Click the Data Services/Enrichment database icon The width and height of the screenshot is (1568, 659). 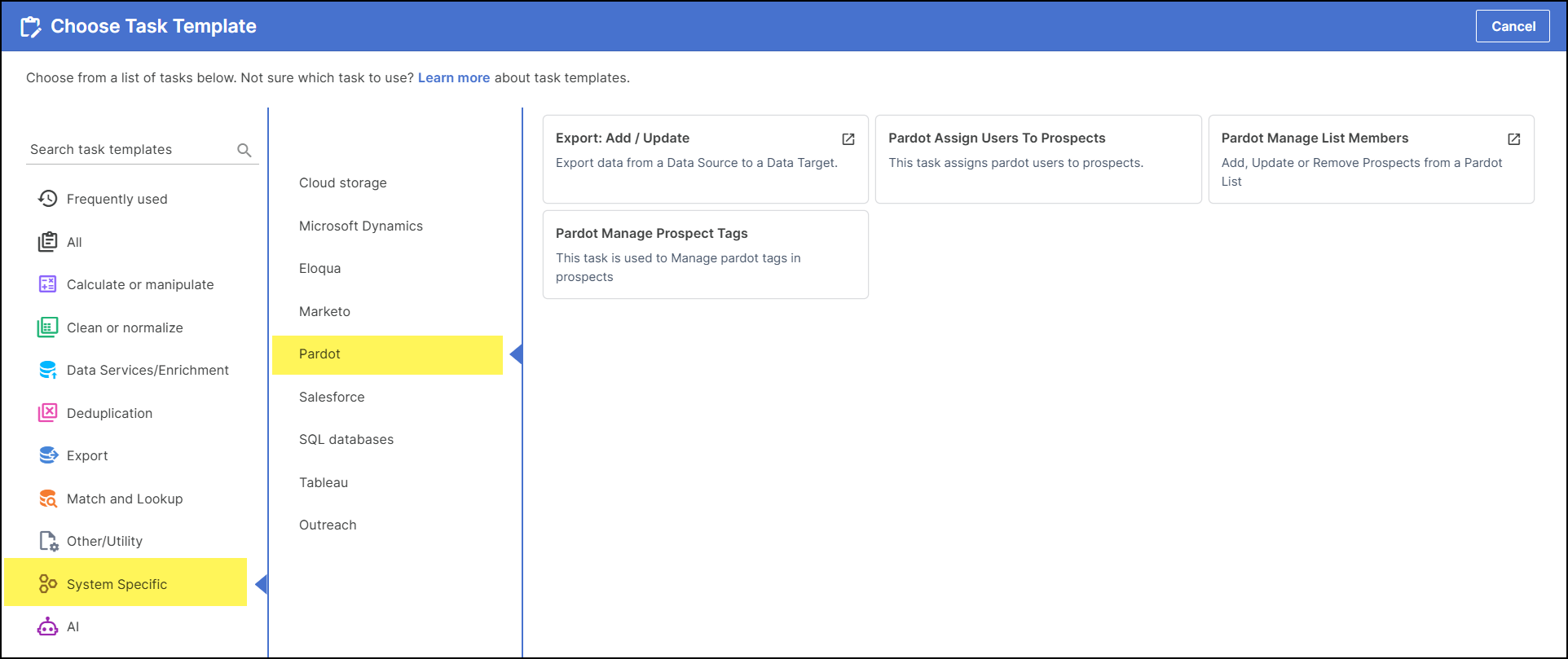(48, 370)
